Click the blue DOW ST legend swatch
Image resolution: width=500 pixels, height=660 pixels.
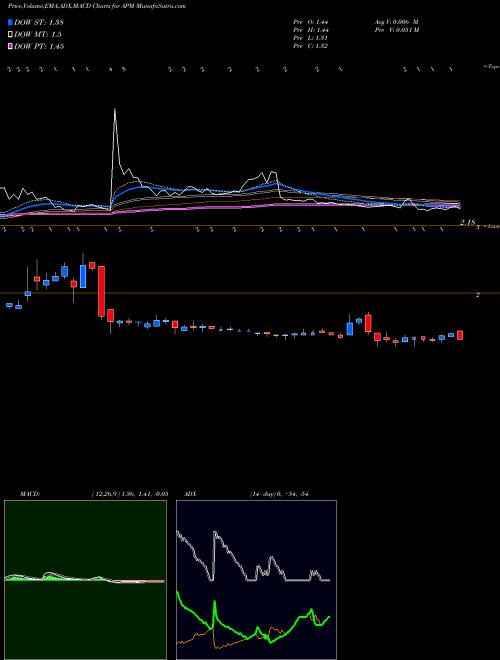10,22
